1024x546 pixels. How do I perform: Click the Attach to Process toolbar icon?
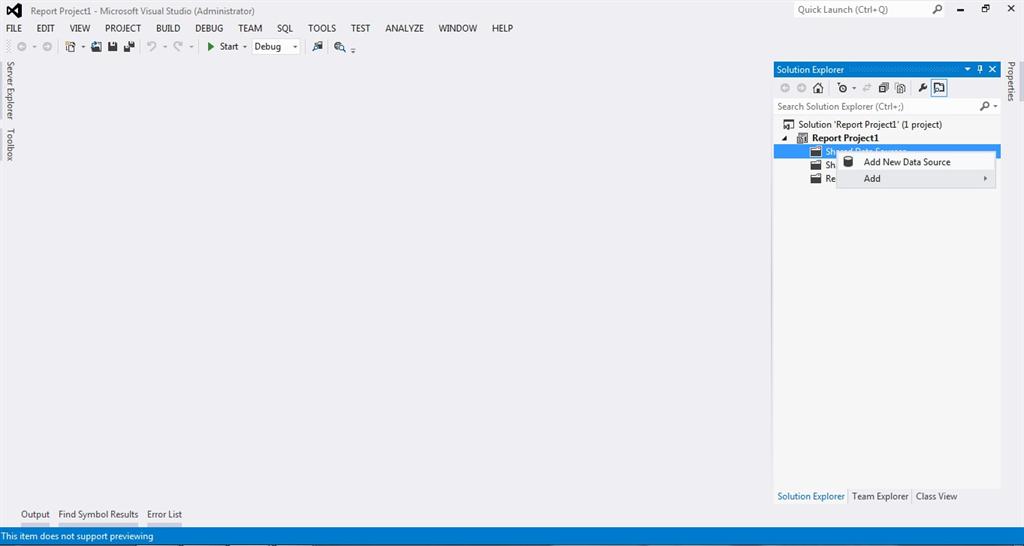[317, 47]
